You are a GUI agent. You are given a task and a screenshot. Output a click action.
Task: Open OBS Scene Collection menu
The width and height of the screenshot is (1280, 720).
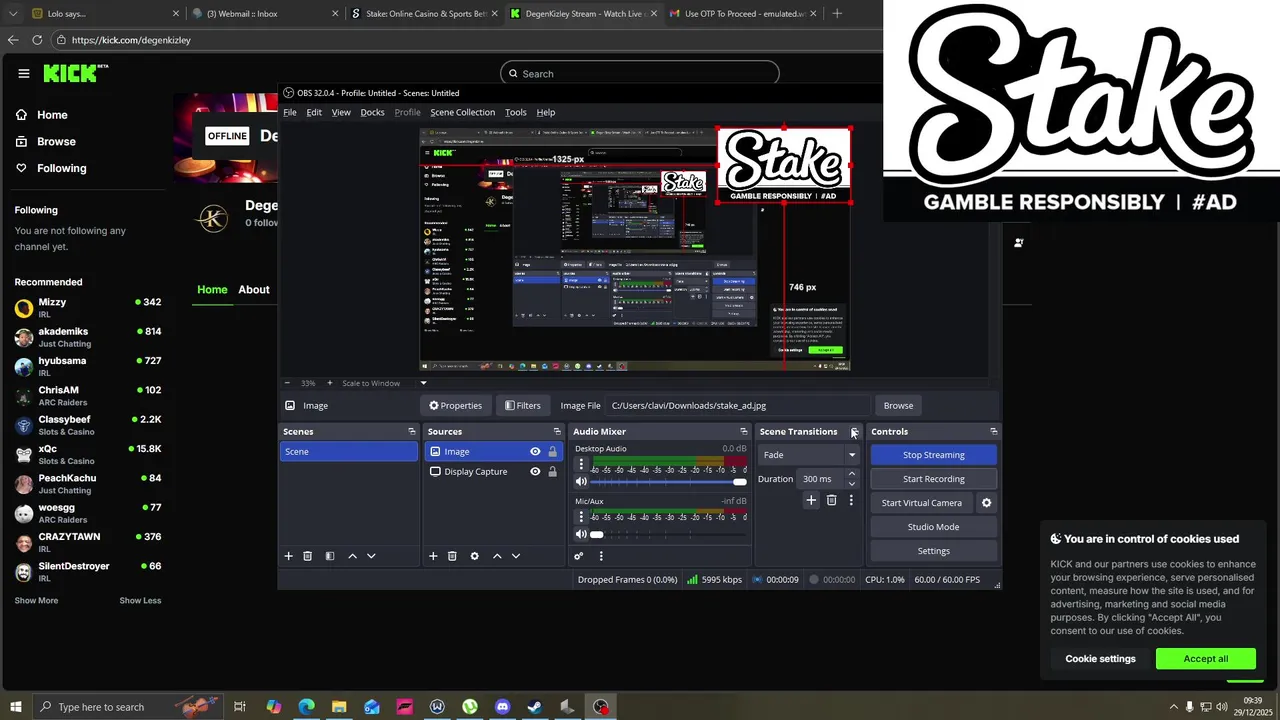click(x=462, y=112)
